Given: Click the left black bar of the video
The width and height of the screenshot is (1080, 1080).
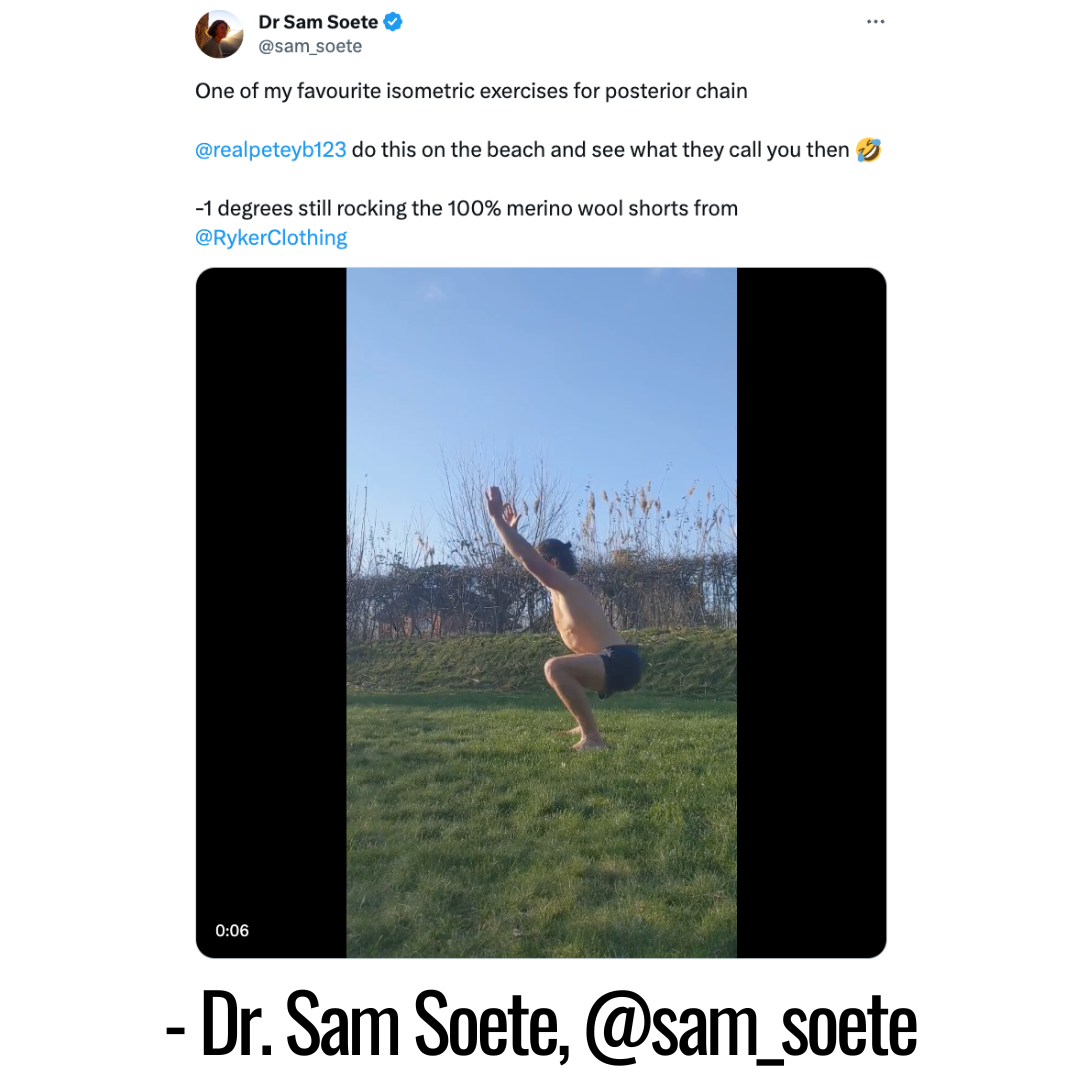Looking at the screenshot, I should 271,612.
